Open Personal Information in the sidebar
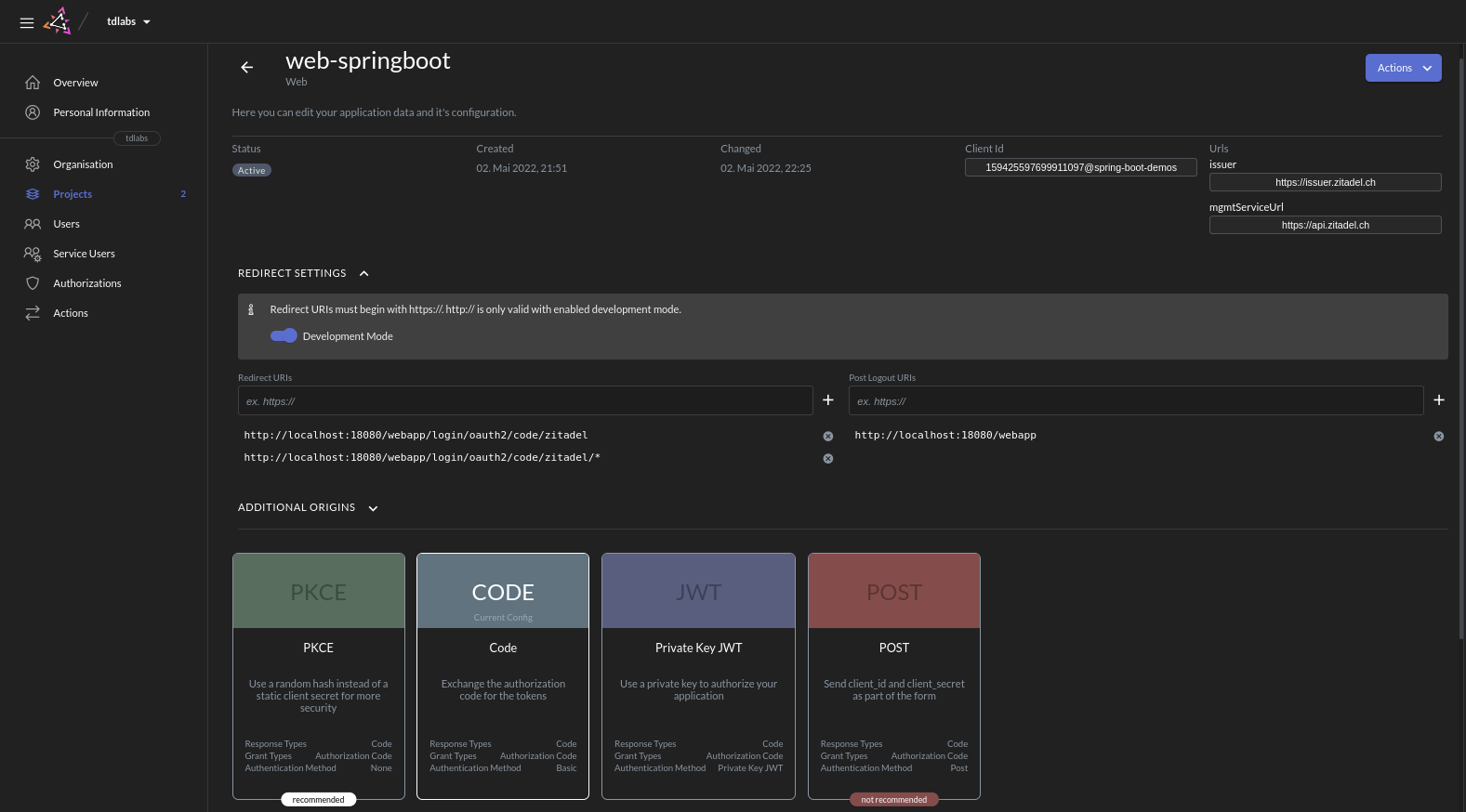 103,112
